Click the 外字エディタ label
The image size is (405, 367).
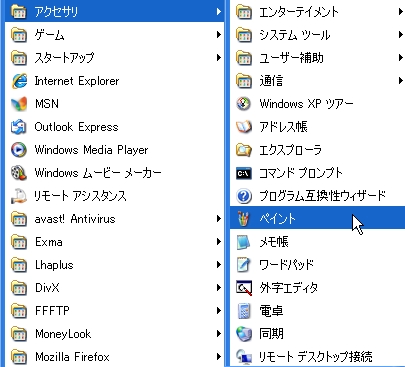tap(289, 288)
